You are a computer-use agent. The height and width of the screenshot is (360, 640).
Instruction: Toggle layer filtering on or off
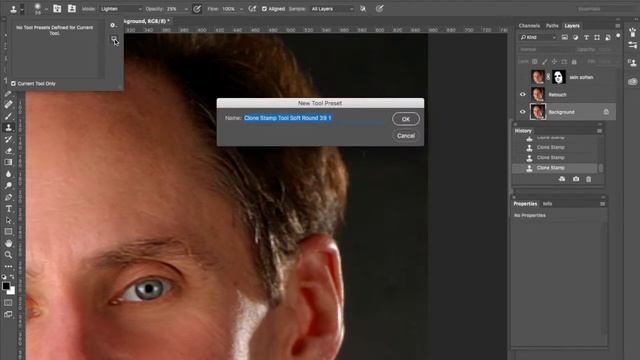(618, 36)
